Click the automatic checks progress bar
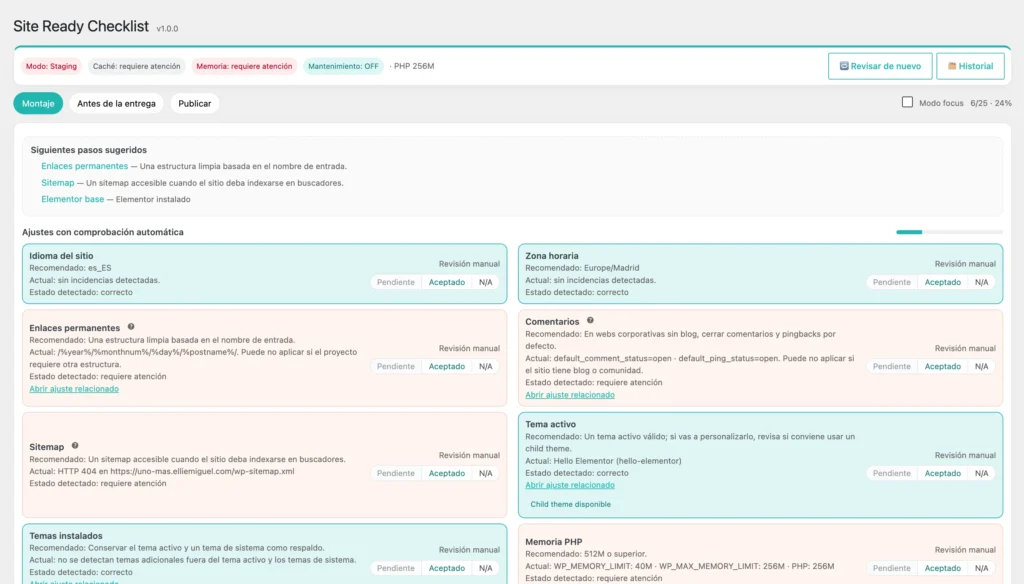The height and width of the screenshot is (584, 1024). (949, 232)
